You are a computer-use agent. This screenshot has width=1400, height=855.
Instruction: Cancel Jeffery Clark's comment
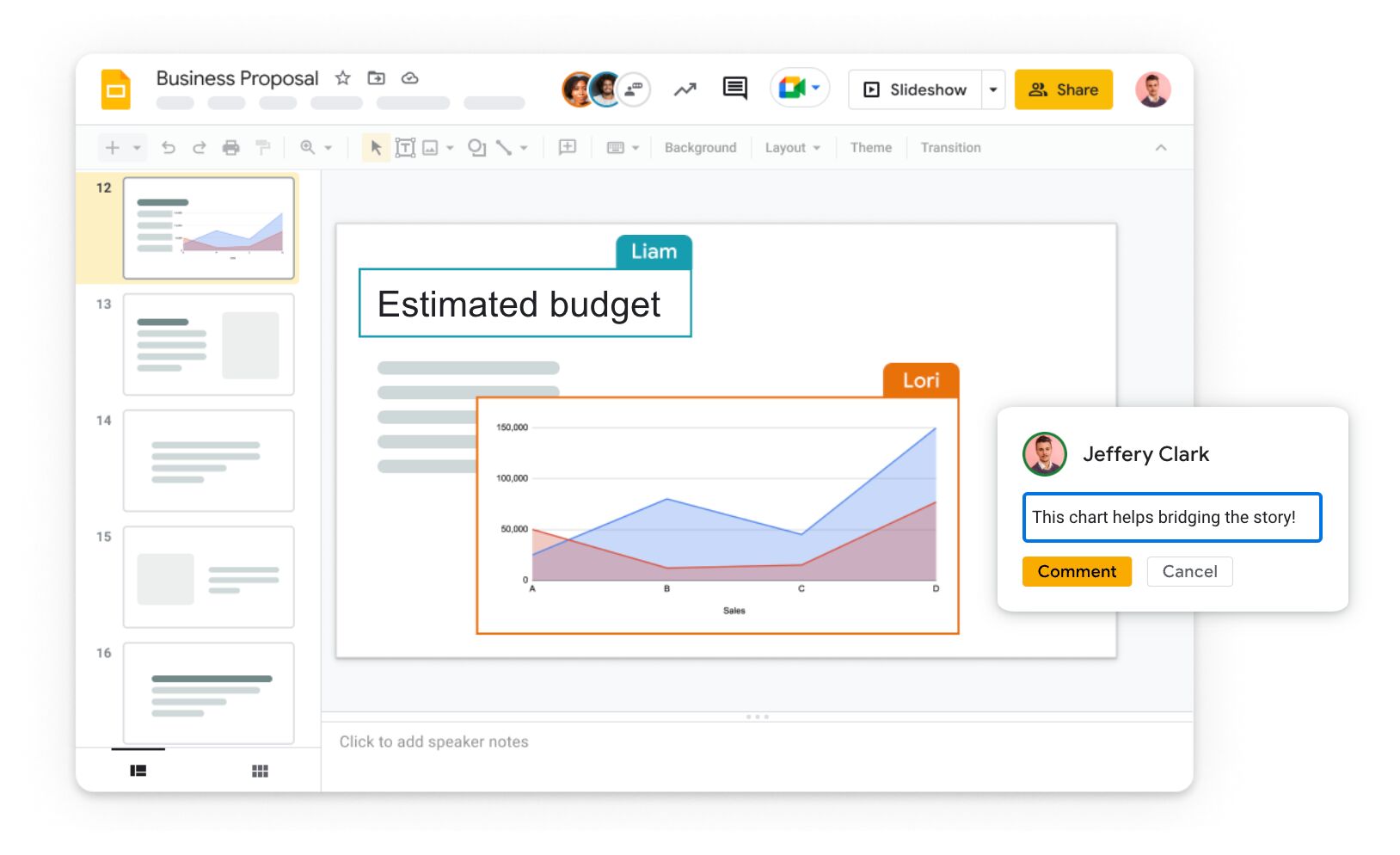pos(1189,571)
